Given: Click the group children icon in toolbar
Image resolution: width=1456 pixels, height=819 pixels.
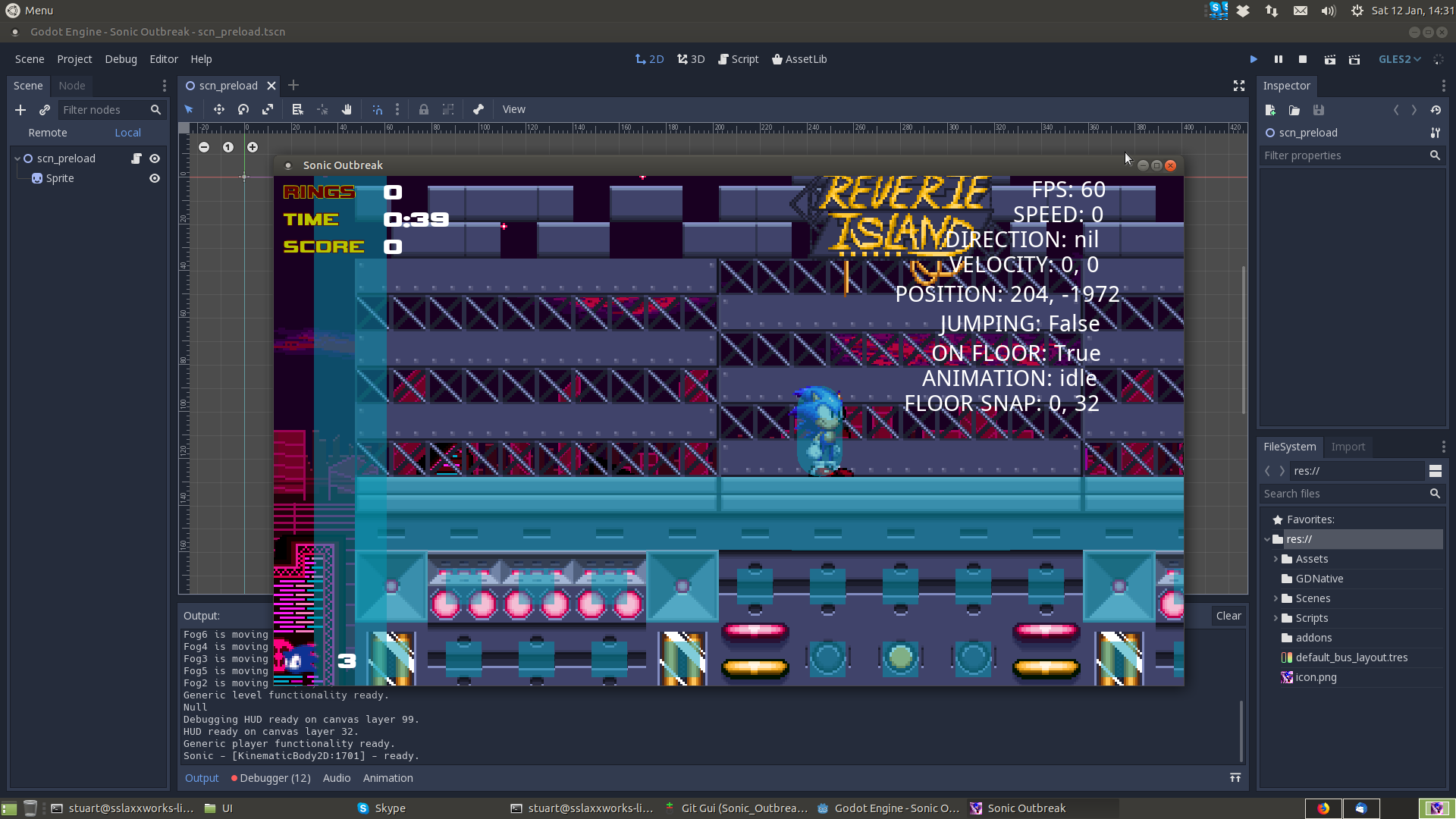Looking at the screenshot, I should [x=448, y=109].
